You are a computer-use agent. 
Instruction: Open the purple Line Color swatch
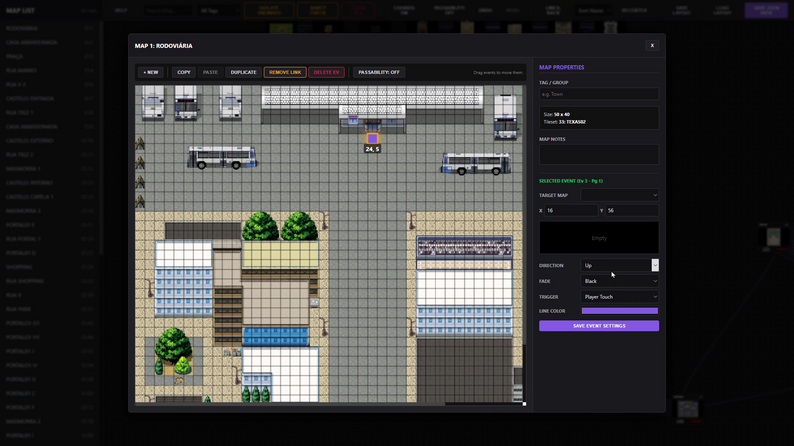pos(619,311)
